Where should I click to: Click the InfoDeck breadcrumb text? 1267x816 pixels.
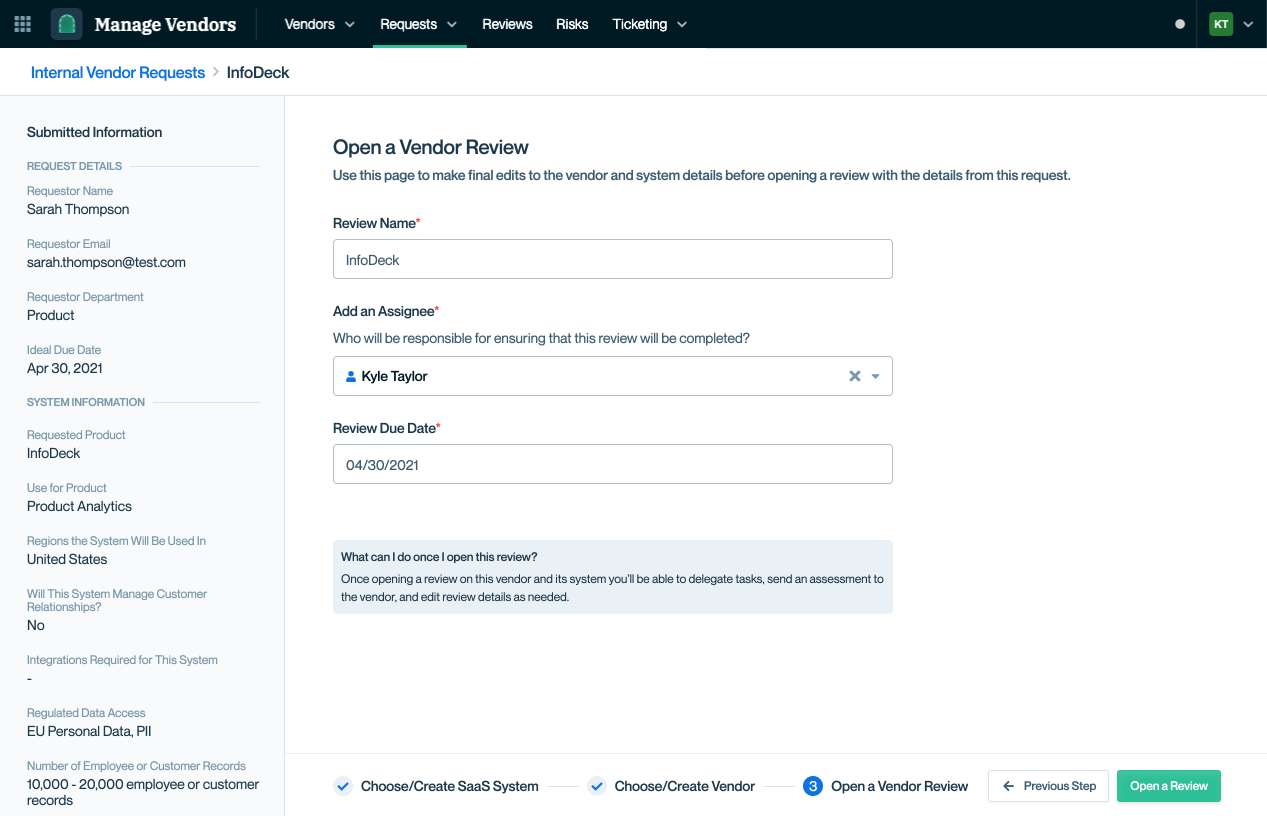[x=258, y=72]
